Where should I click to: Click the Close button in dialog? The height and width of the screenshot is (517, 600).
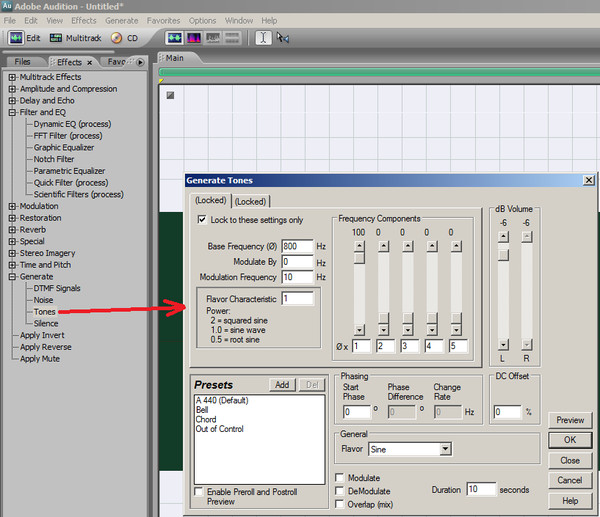click(570, 461)
